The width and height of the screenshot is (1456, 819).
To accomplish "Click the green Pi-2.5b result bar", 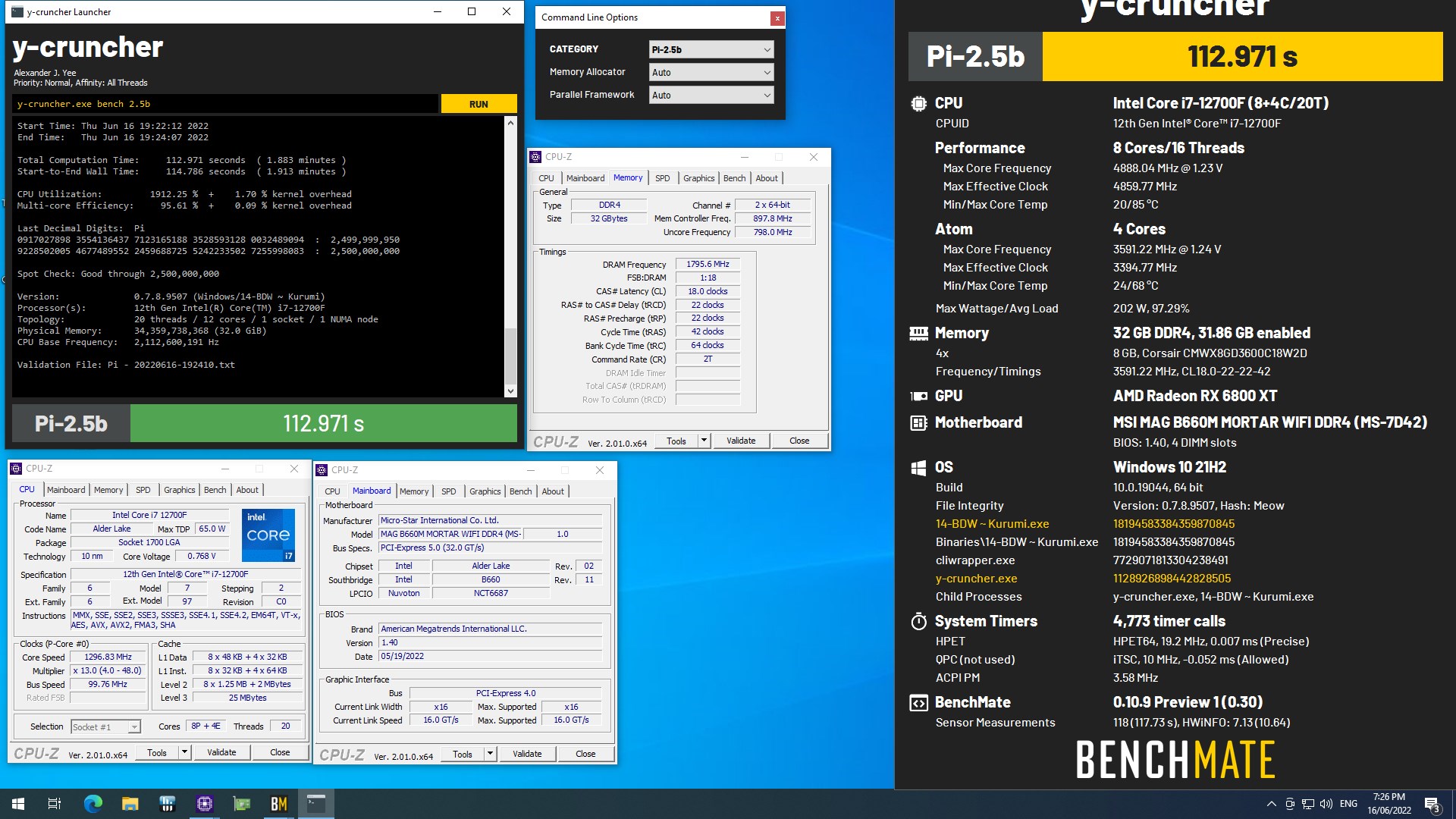I will point(324,423).
